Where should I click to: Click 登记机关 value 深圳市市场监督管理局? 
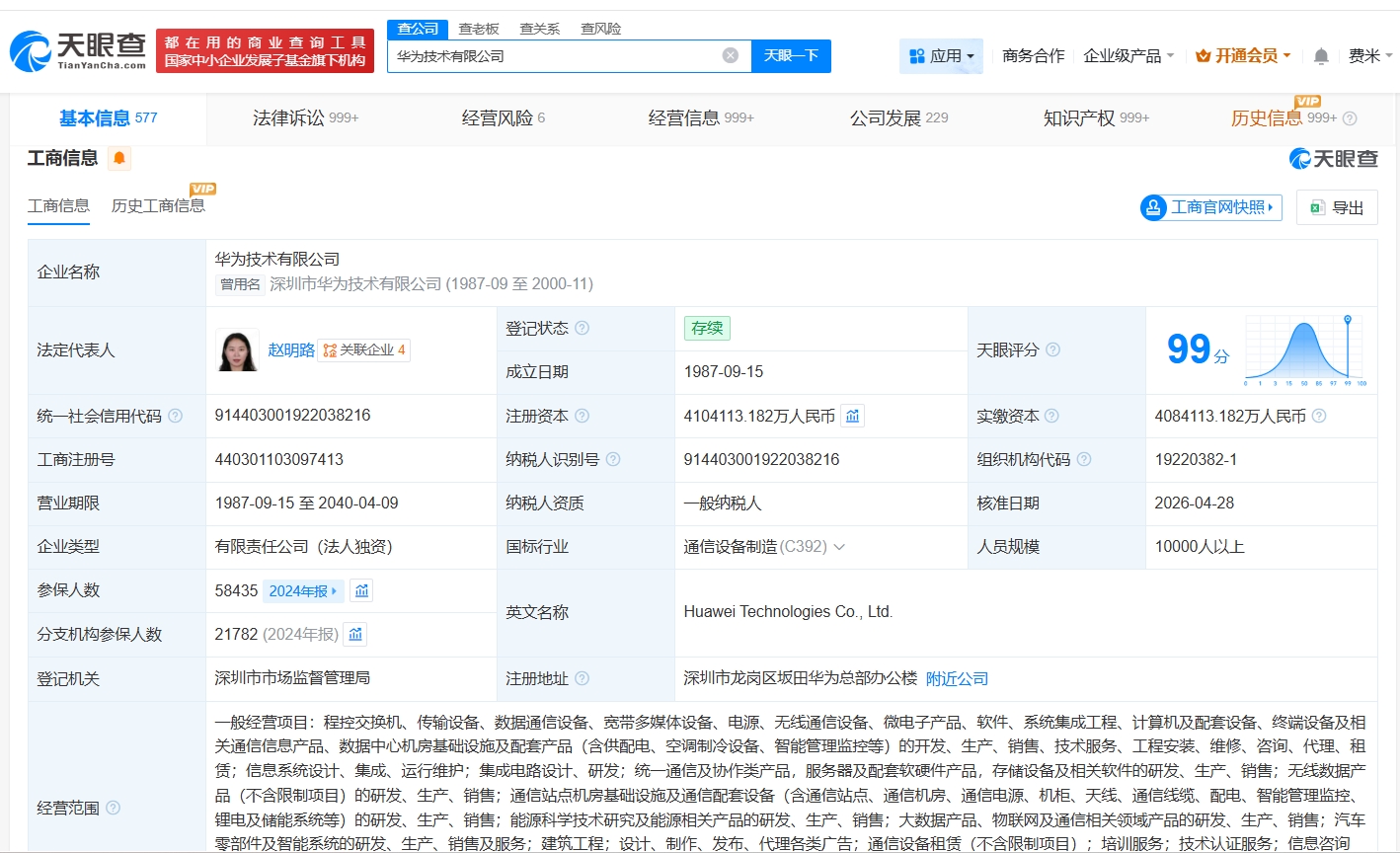coord(292,678)
